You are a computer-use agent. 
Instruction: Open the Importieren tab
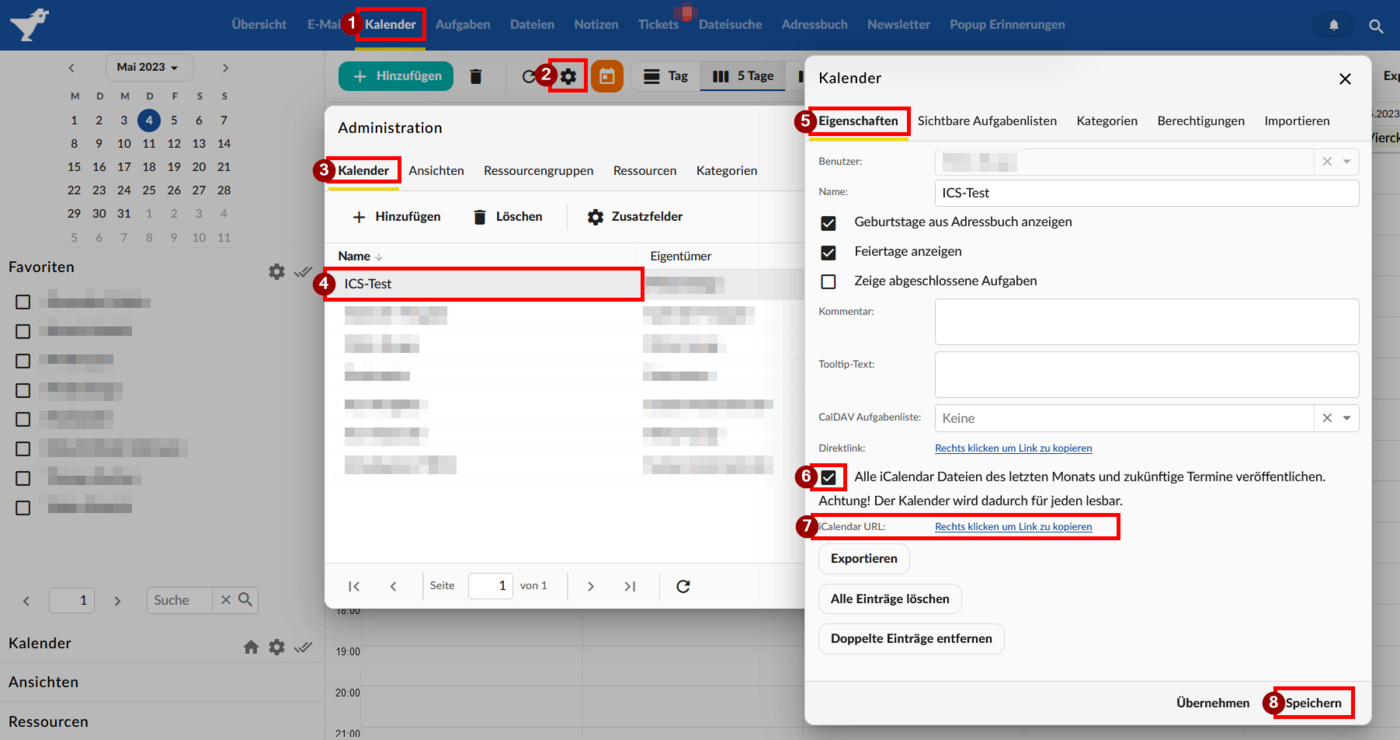coord(1297,120)
